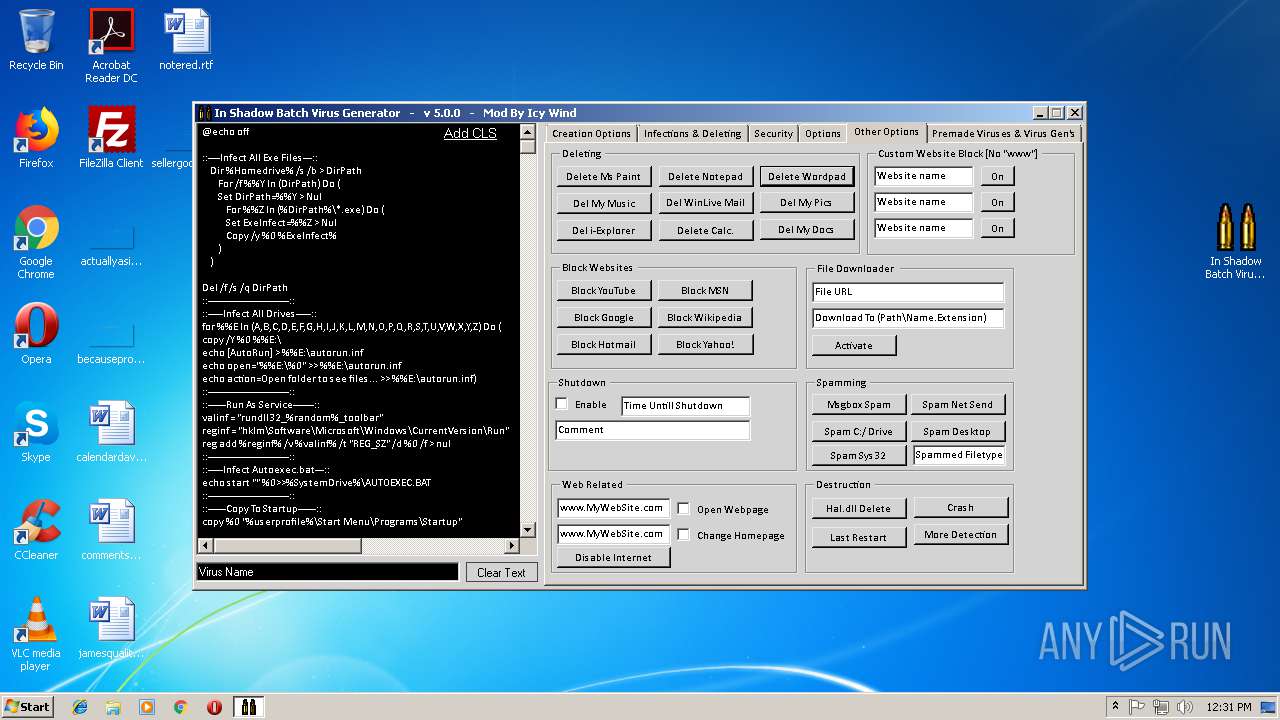Click the code pane scroll down arrow
This screenshot has width=1280, height=720.
point(528,530)
